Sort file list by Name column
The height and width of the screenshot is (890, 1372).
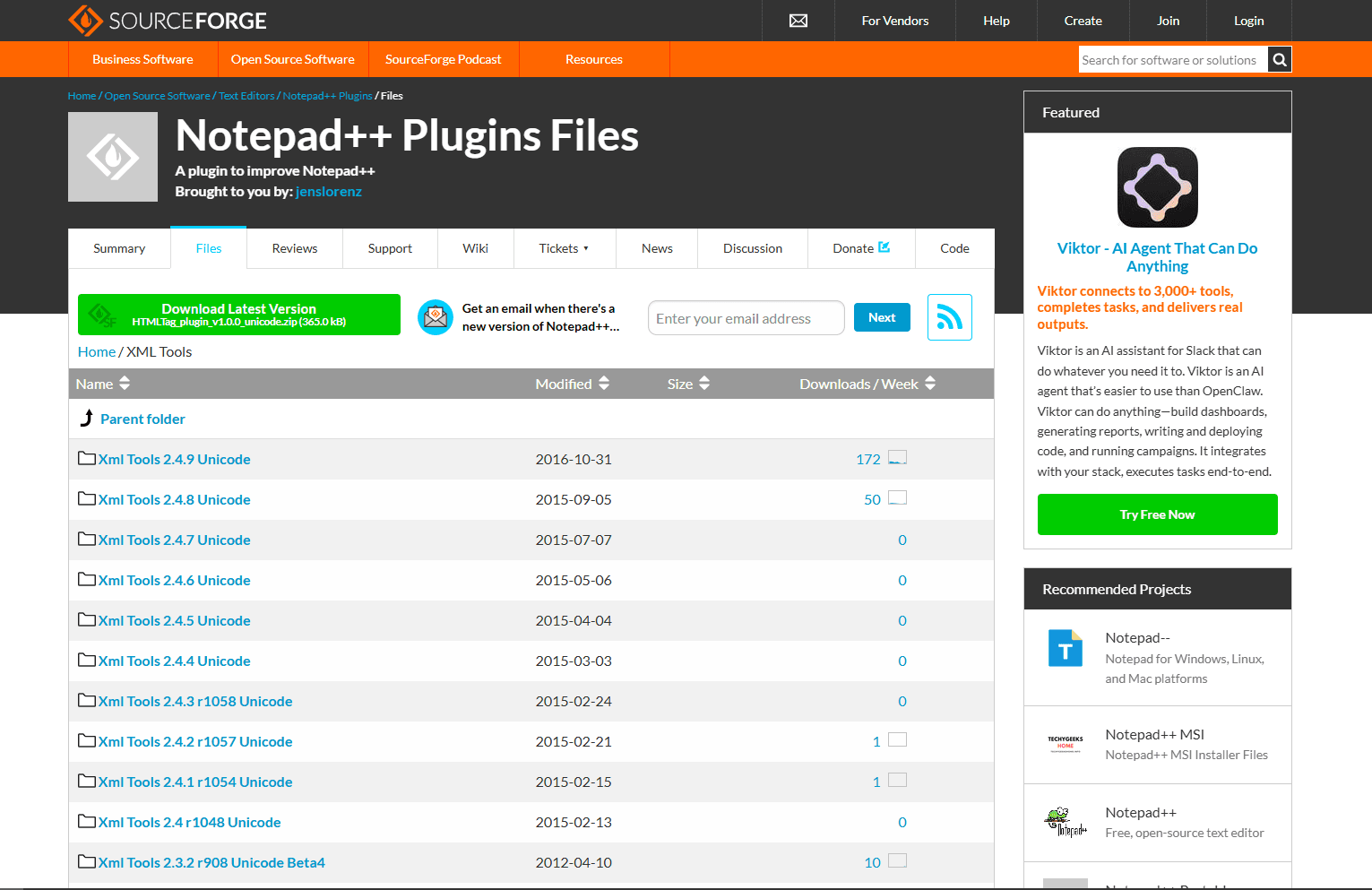[103, 384]
